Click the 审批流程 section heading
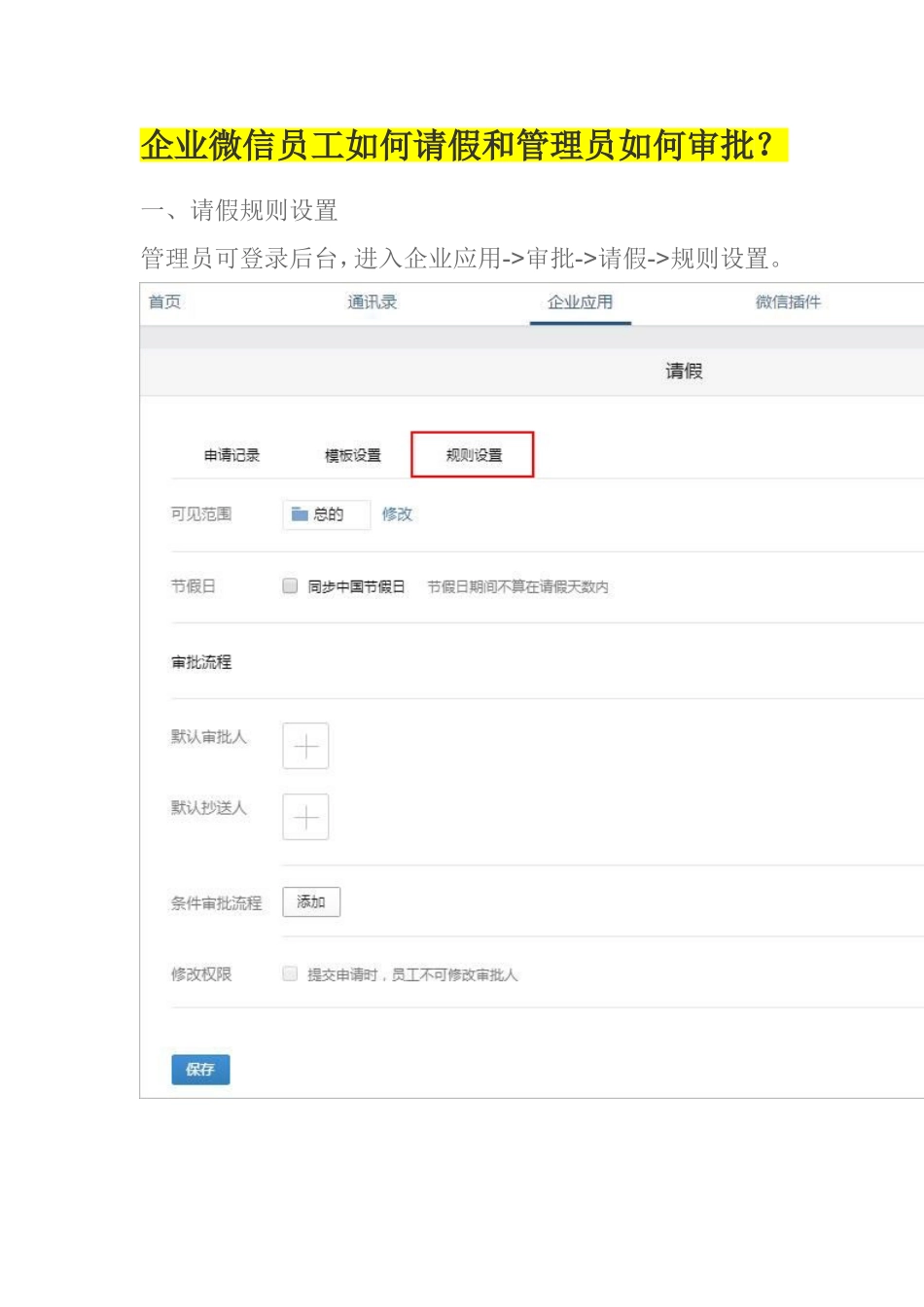 pos(201,662)
